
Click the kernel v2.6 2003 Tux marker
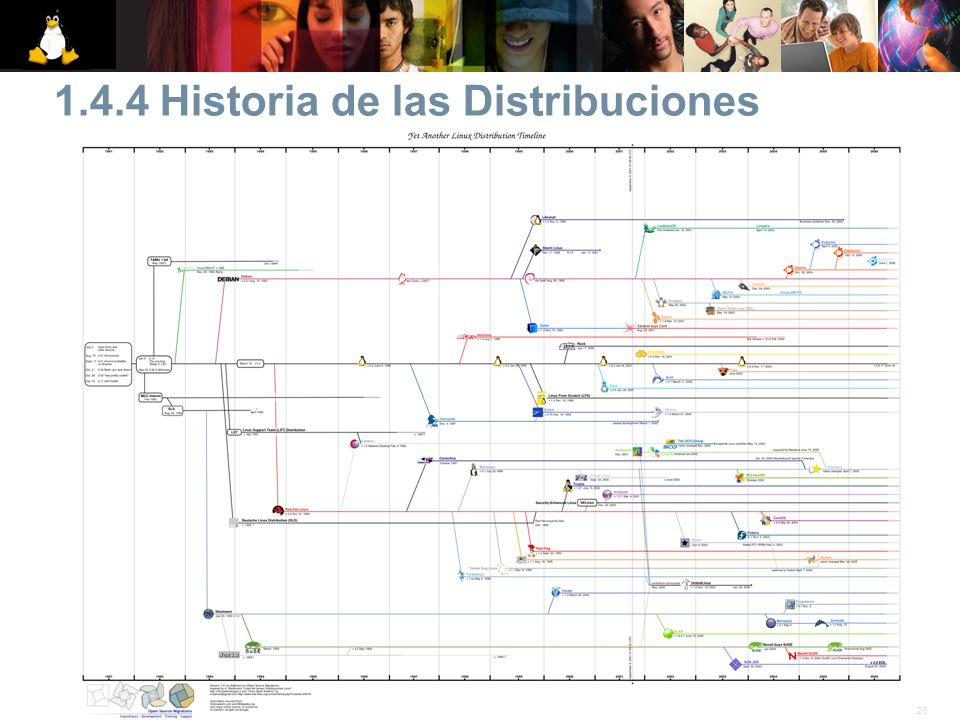[741, 361]
